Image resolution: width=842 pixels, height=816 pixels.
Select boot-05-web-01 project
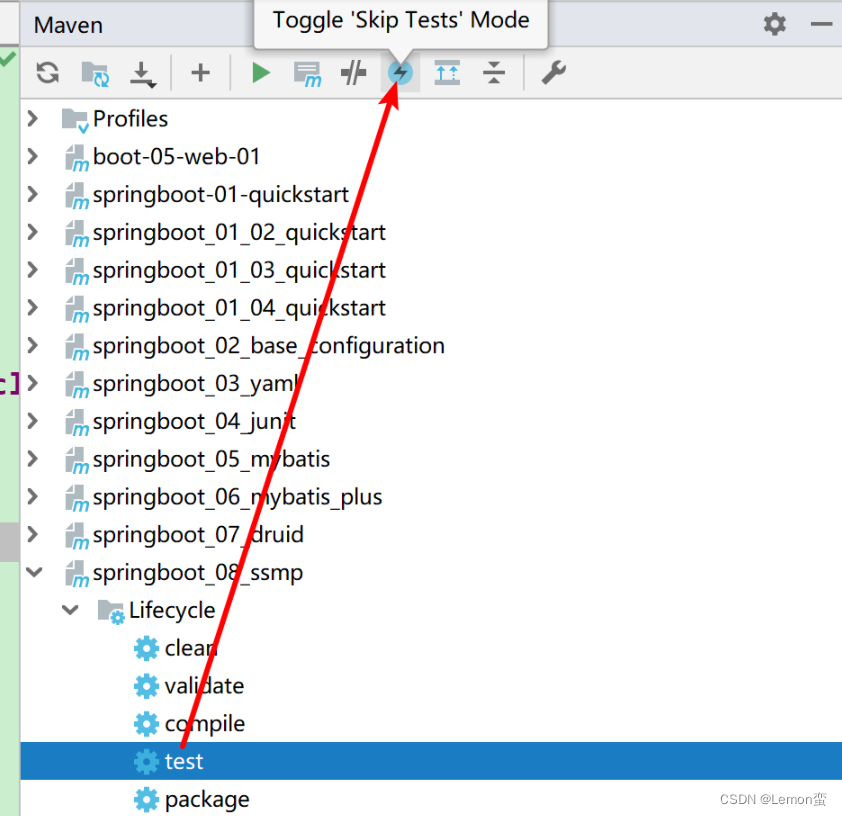(176, 156)
